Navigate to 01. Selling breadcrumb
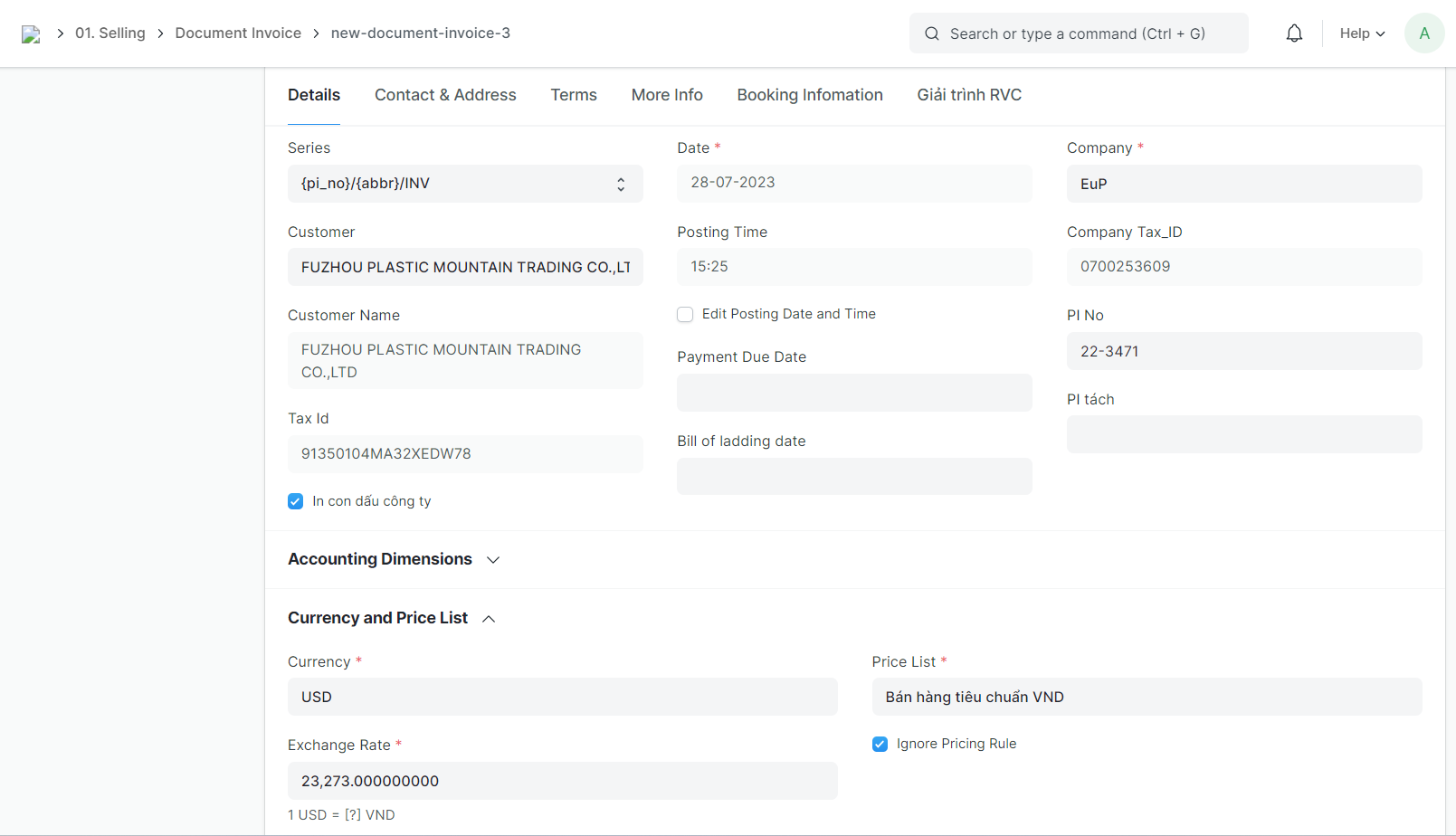Screen dimensions: 1456x836 [109, 33]
